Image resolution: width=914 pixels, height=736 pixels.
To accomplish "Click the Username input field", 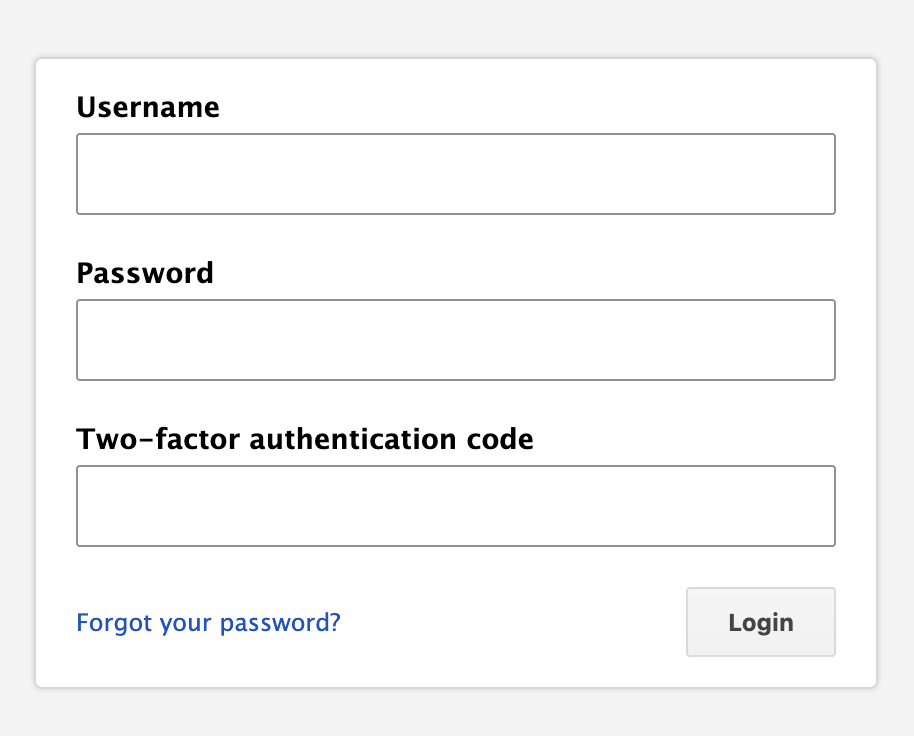I will click(x=456, y=174).
